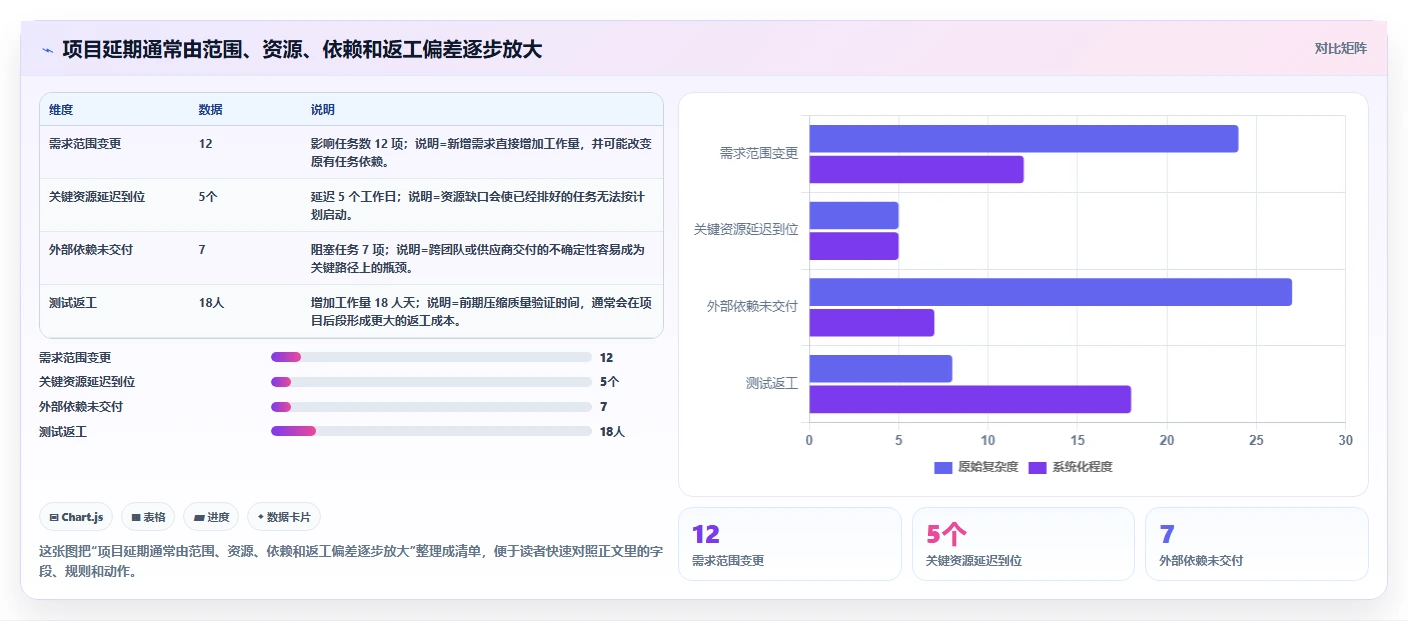This screenshot has width=1408, height=621.
Task: Click the 测试返工 progress bar
Action: 431,431
